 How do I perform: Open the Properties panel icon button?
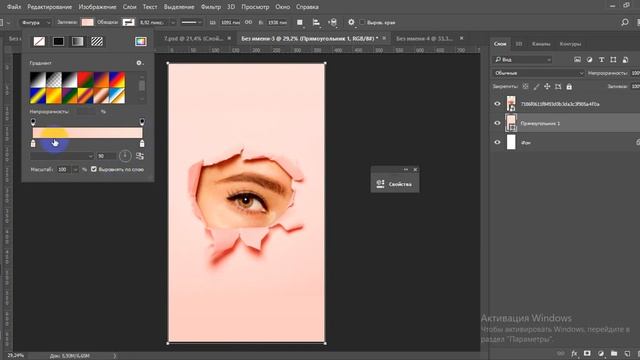pos(395,184)
